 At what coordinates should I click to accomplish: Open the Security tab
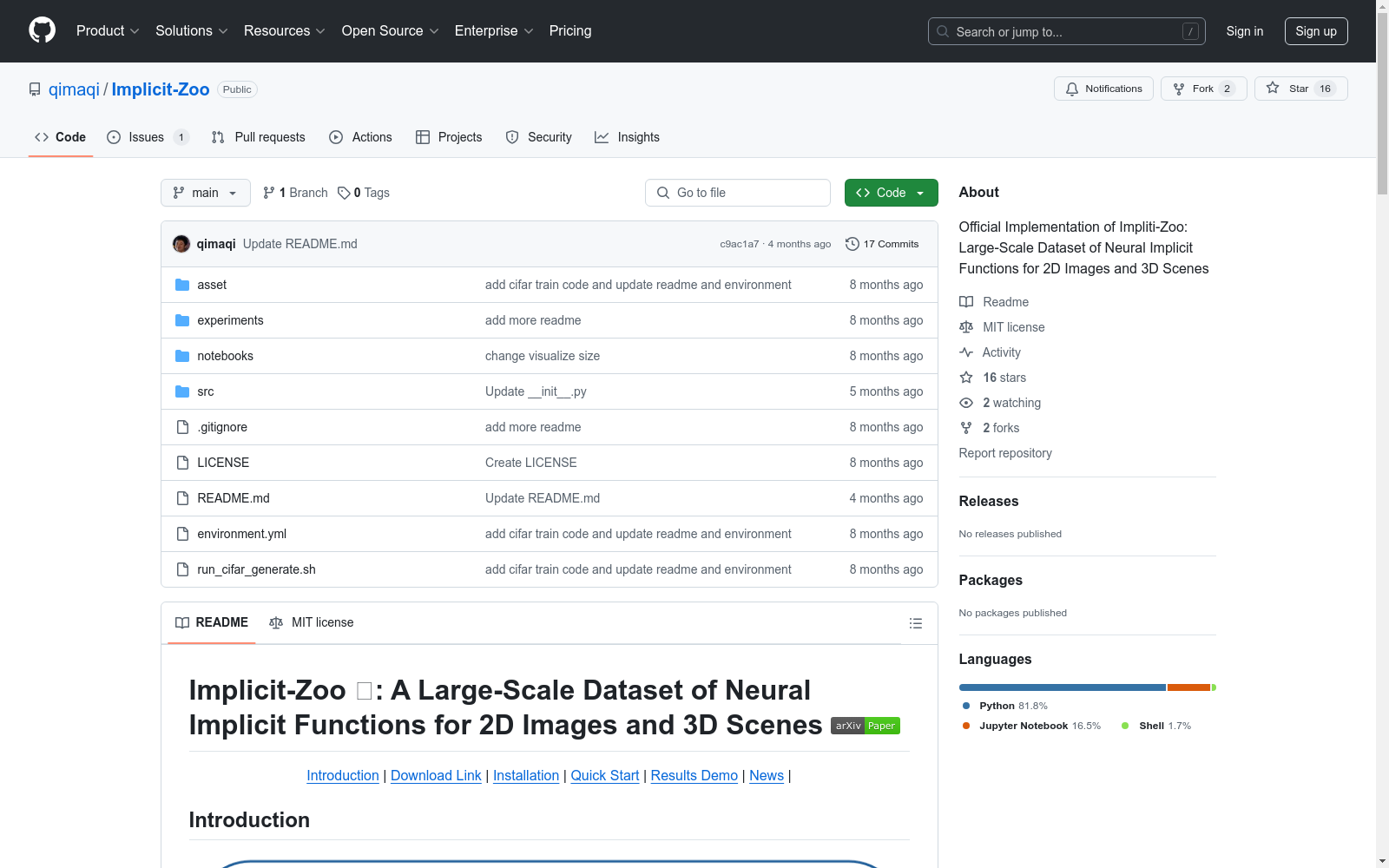point(539,137)
